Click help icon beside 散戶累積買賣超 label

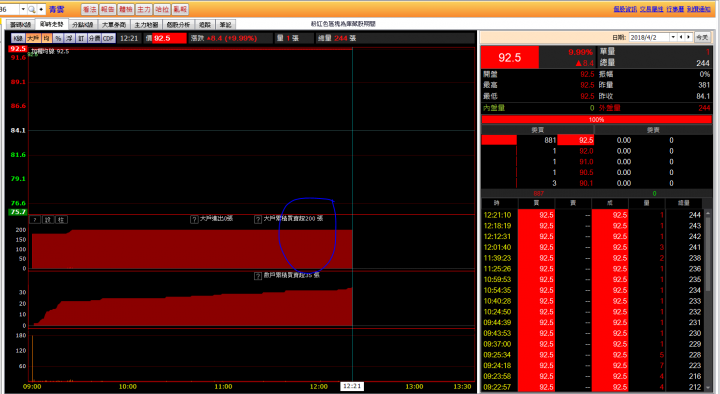click(x=258, y=276)
